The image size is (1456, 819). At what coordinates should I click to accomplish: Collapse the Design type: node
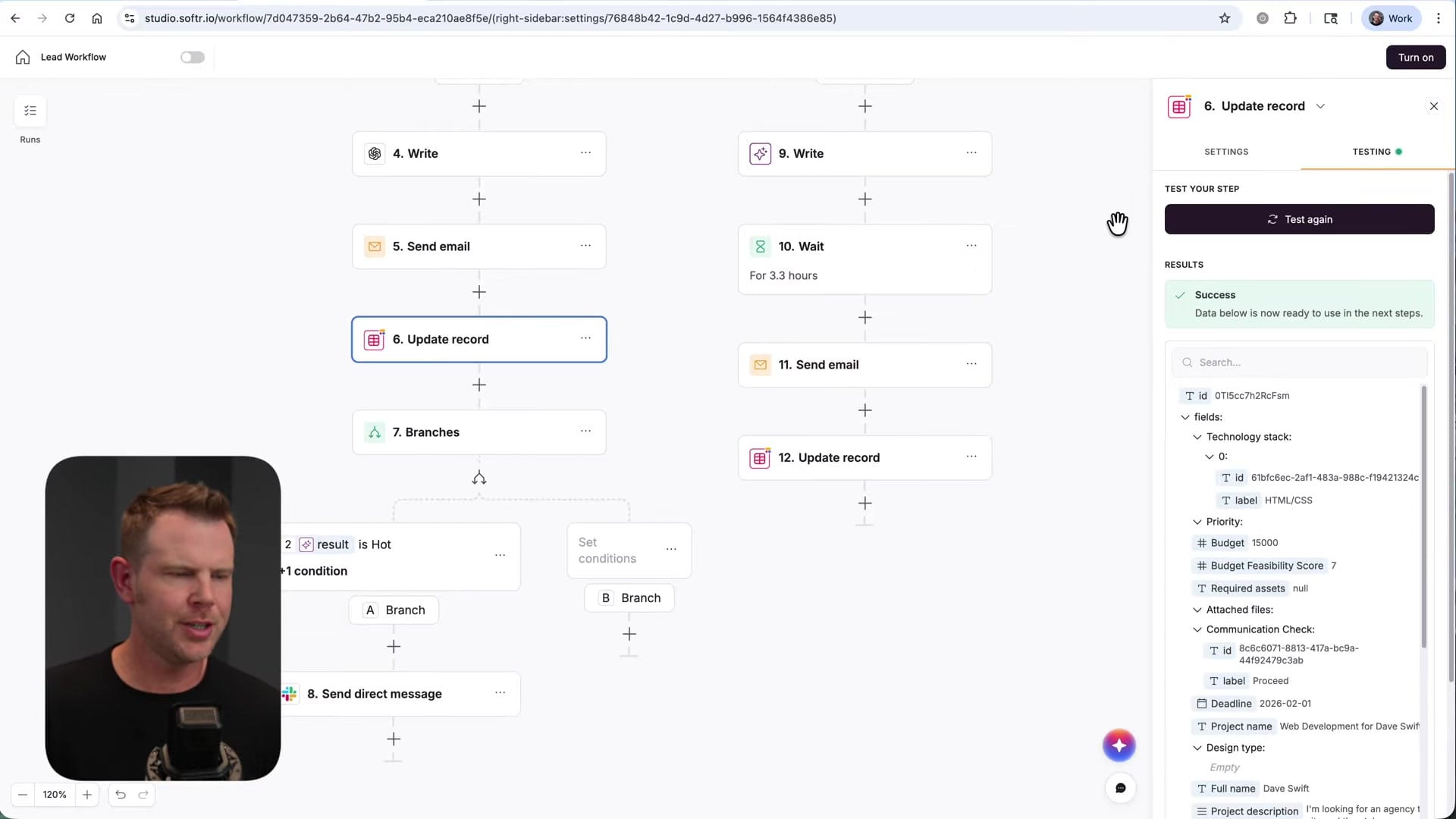(1197, 748)
